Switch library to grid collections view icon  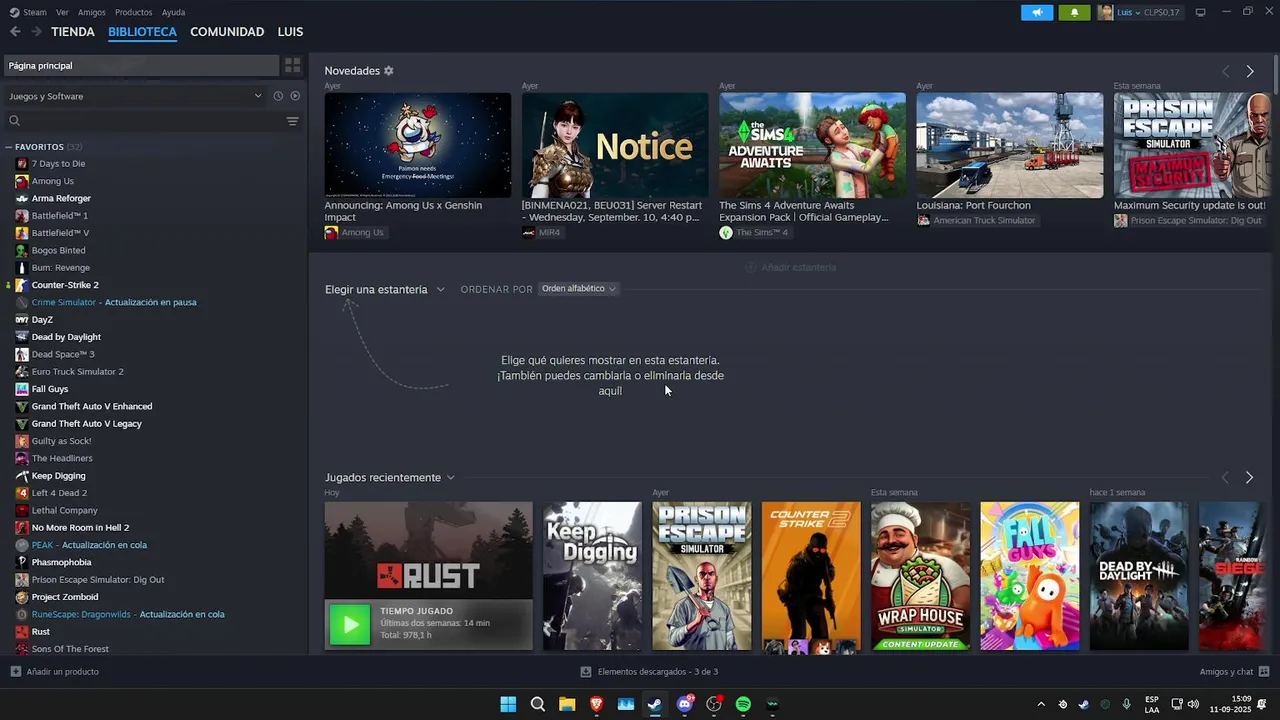click(292, 65)
